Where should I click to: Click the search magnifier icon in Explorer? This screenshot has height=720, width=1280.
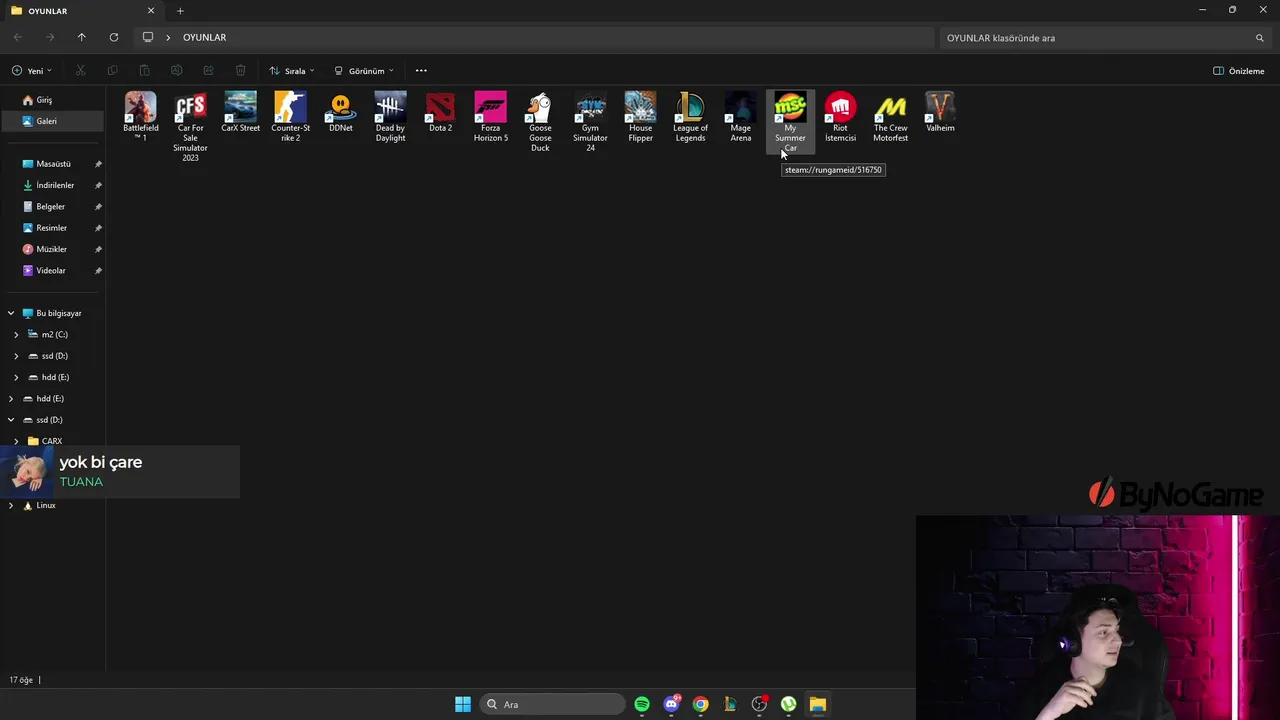coord(1260,38)
